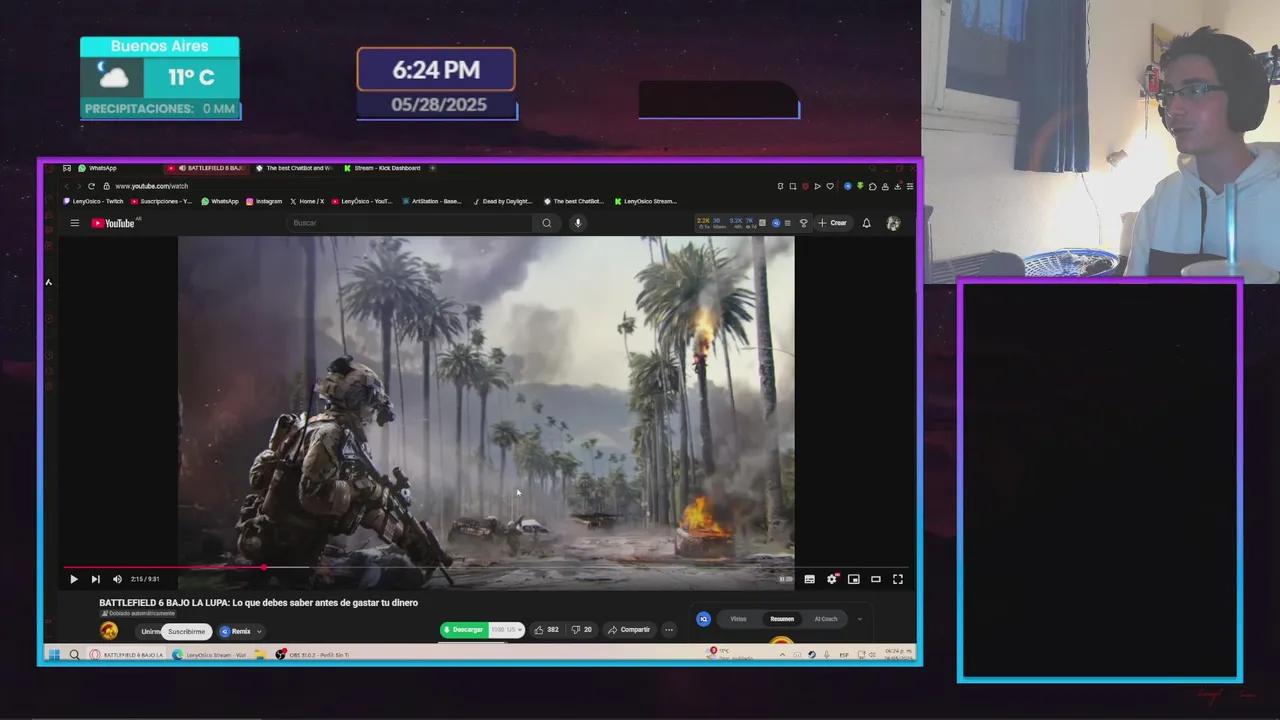Open the browser downloads icon in toolbar
This screenshot has height=720, width=1280.
(x=898, y=186)
